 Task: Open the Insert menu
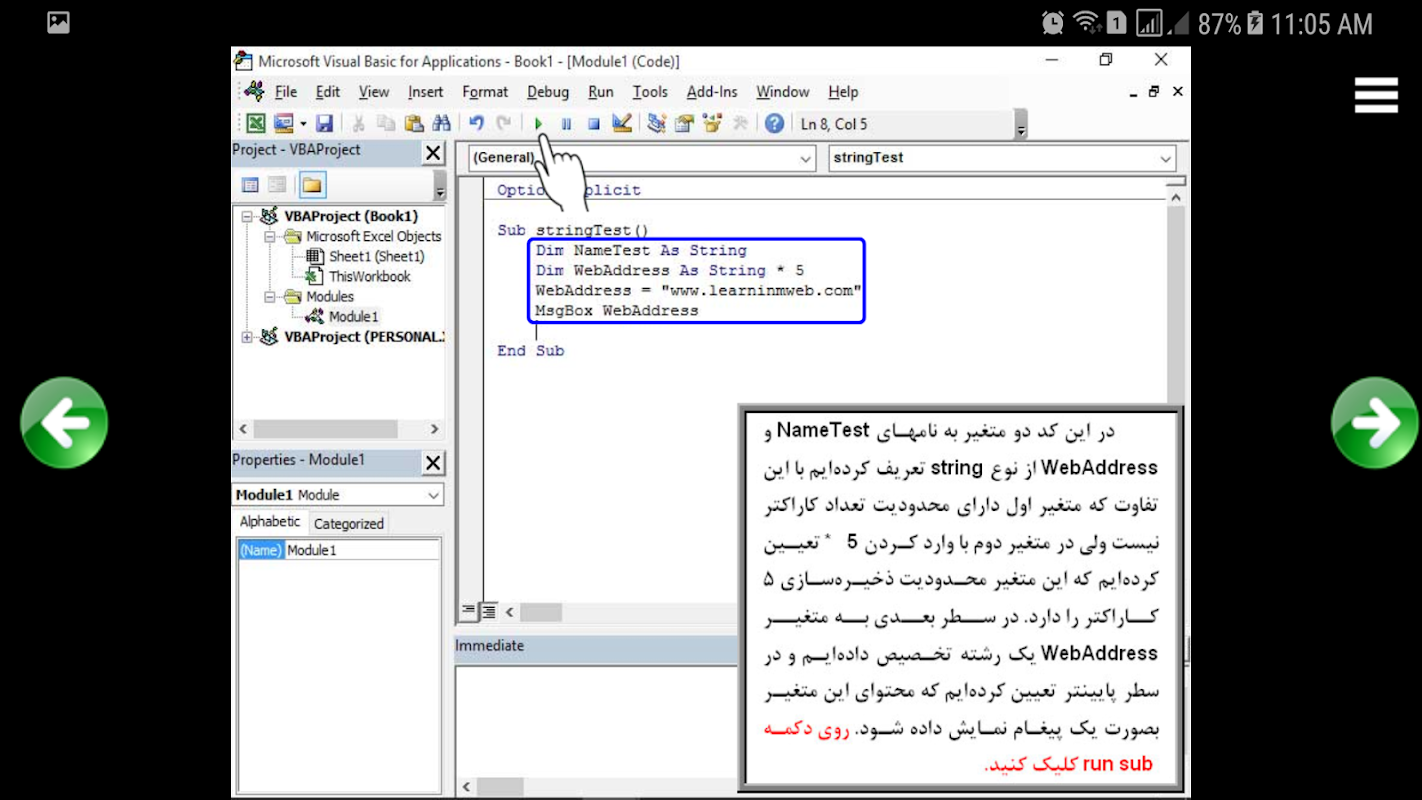click(425, 92)
